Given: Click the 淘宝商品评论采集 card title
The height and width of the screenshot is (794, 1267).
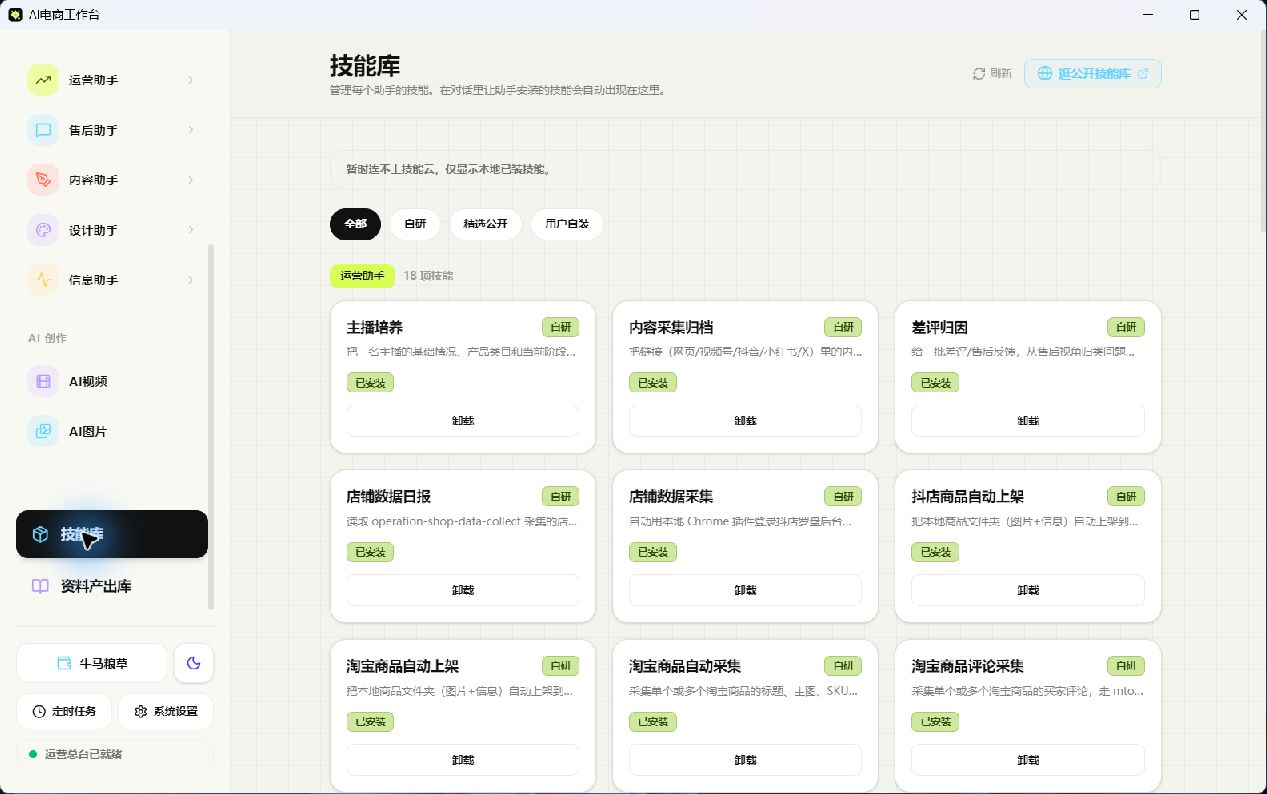Looking at the screenshot, I should pyautogui.click(x=967, y=666).
